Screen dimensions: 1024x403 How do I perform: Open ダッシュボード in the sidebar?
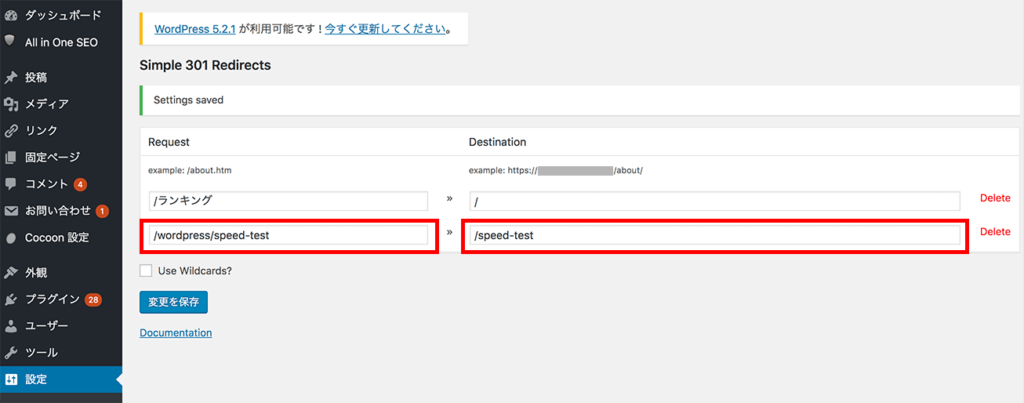[x=61, y=15]
